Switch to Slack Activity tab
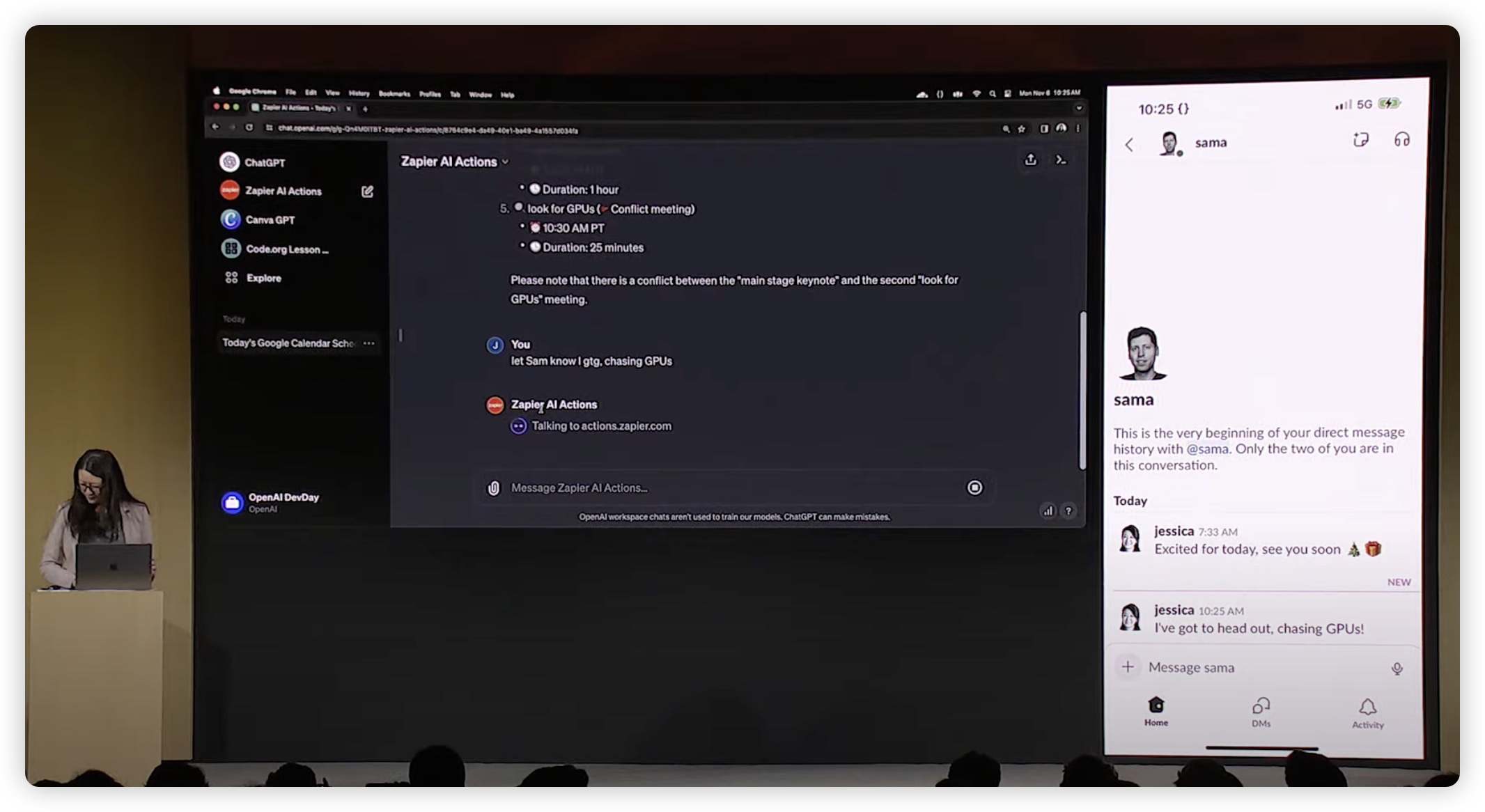 [1368, 714]
